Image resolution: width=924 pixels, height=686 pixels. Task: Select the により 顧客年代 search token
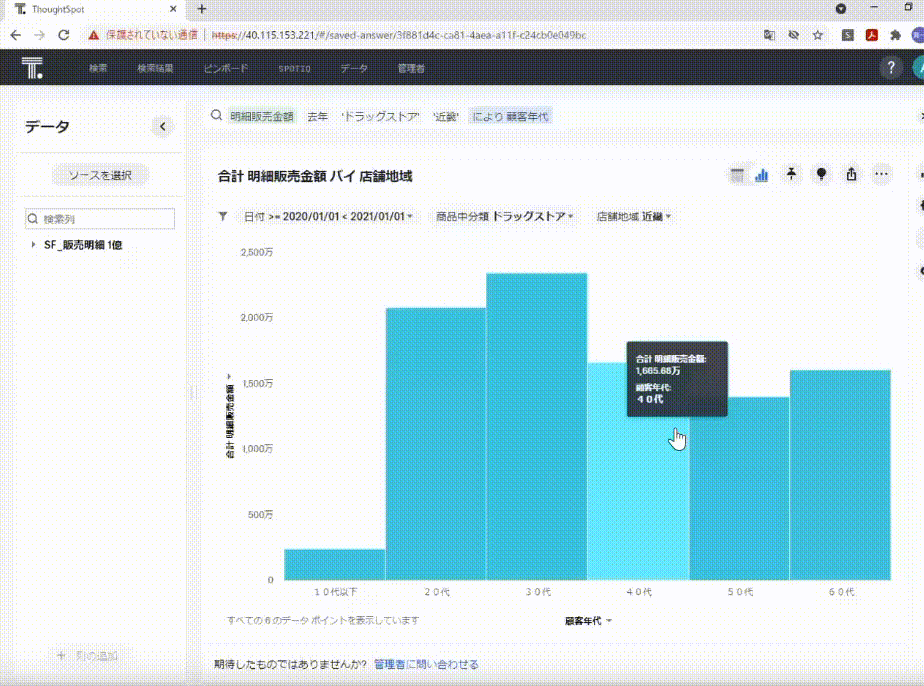click(x=510, y=117)
